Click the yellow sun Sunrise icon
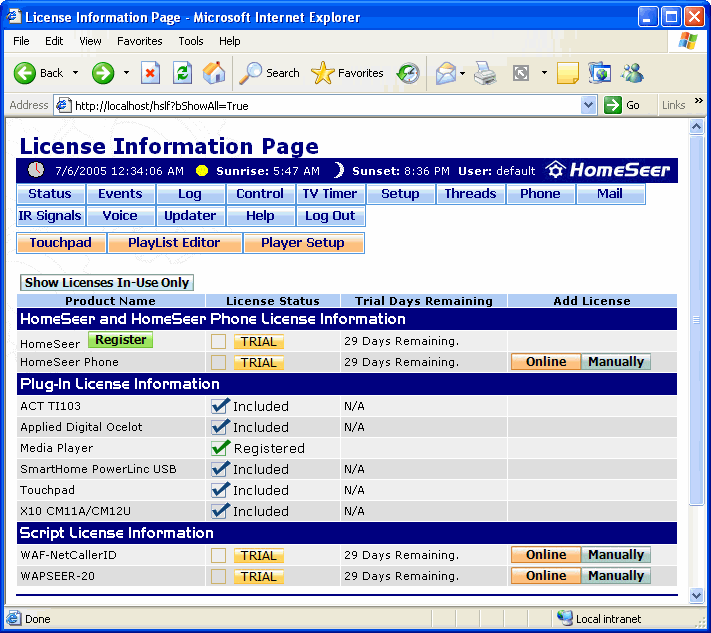 [202, 170]
